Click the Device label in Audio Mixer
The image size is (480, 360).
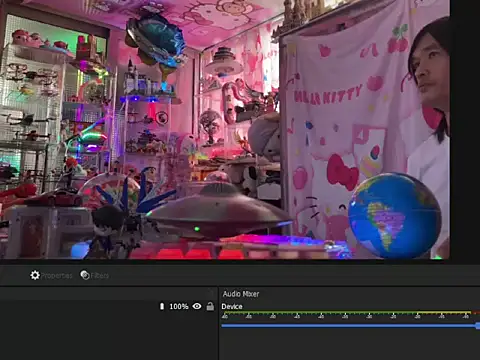click(x=232, y=306)
